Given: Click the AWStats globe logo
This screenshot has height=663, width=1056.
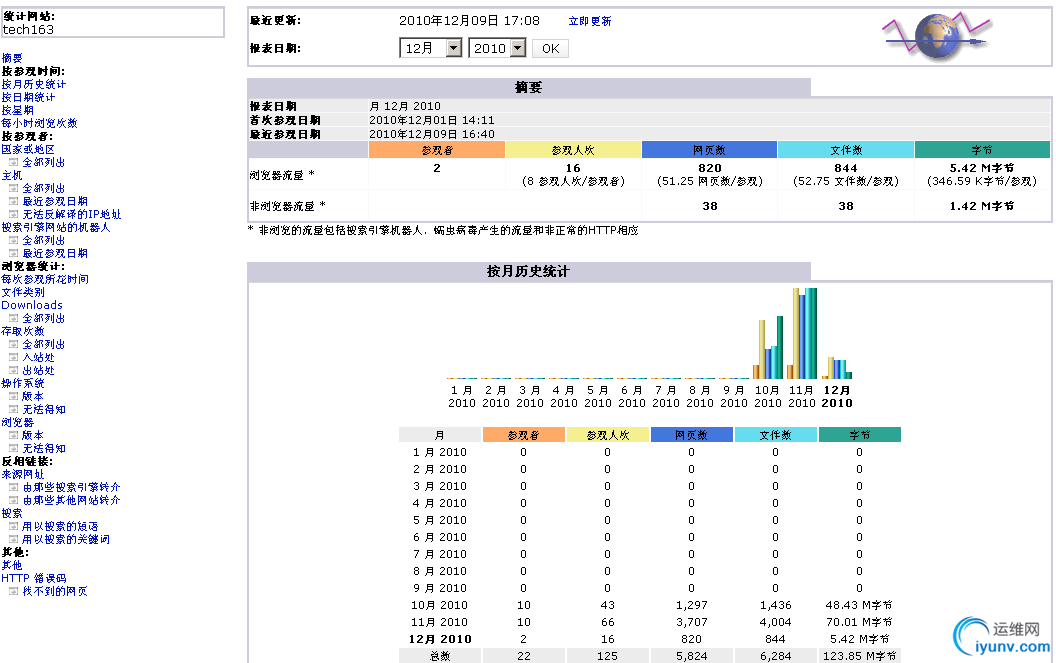Looking at the screenshot, I should pyautogui.click(x=937, y=36).
